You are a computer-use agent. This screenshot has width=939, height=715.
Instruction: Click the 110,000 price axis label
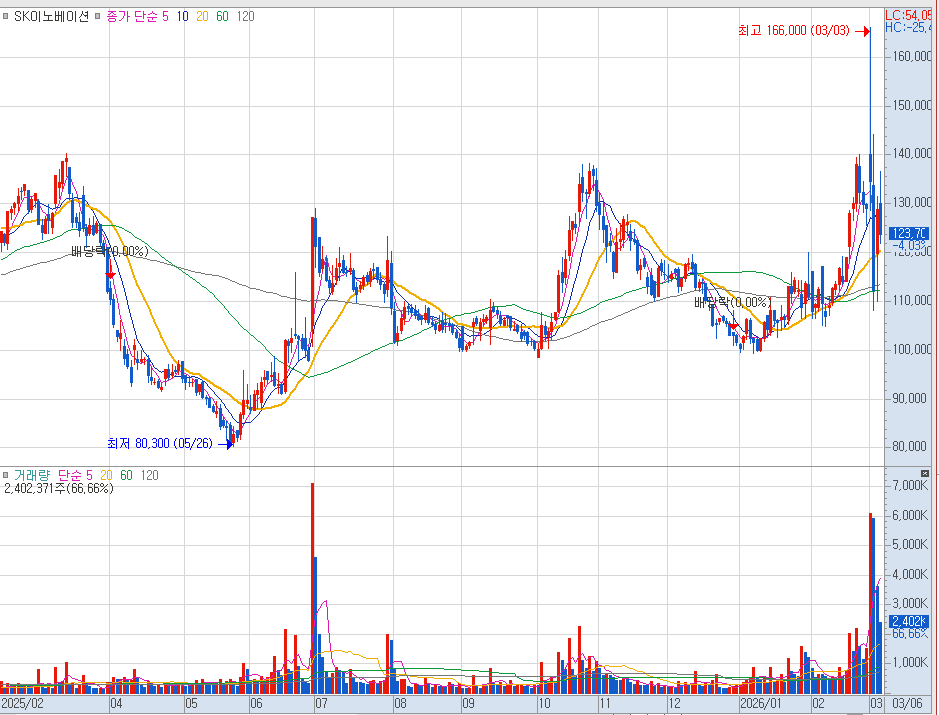coord(911,301)
